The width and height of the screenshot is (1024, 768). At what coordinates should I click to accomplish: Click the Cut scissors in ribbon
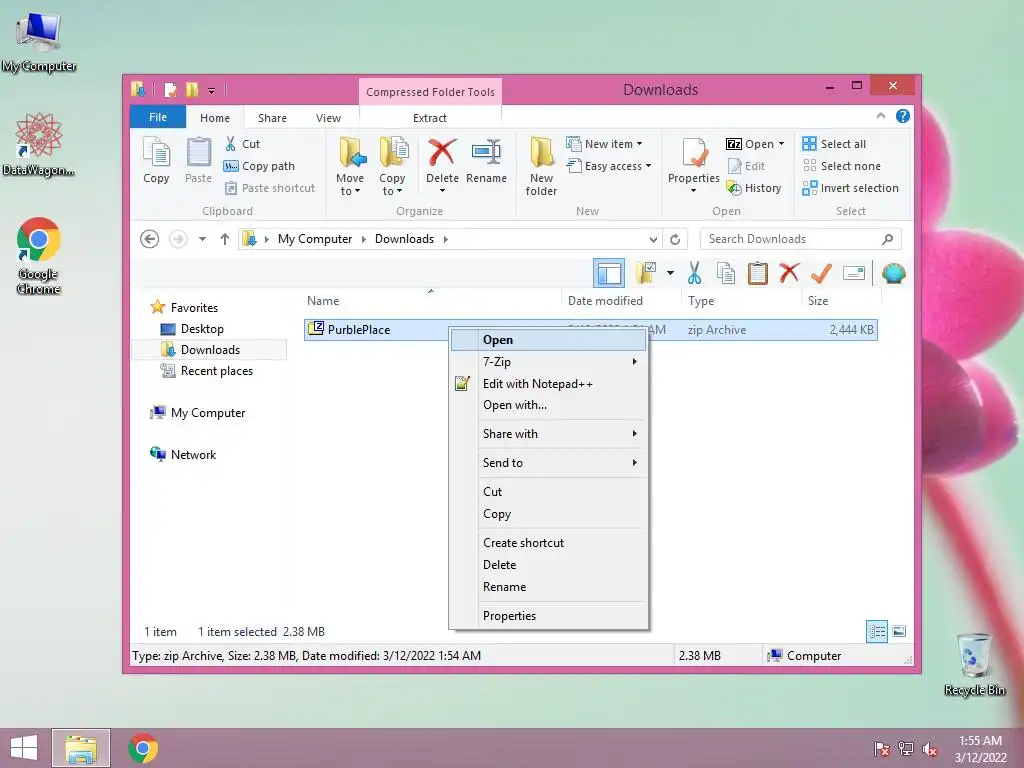point(231,144)
